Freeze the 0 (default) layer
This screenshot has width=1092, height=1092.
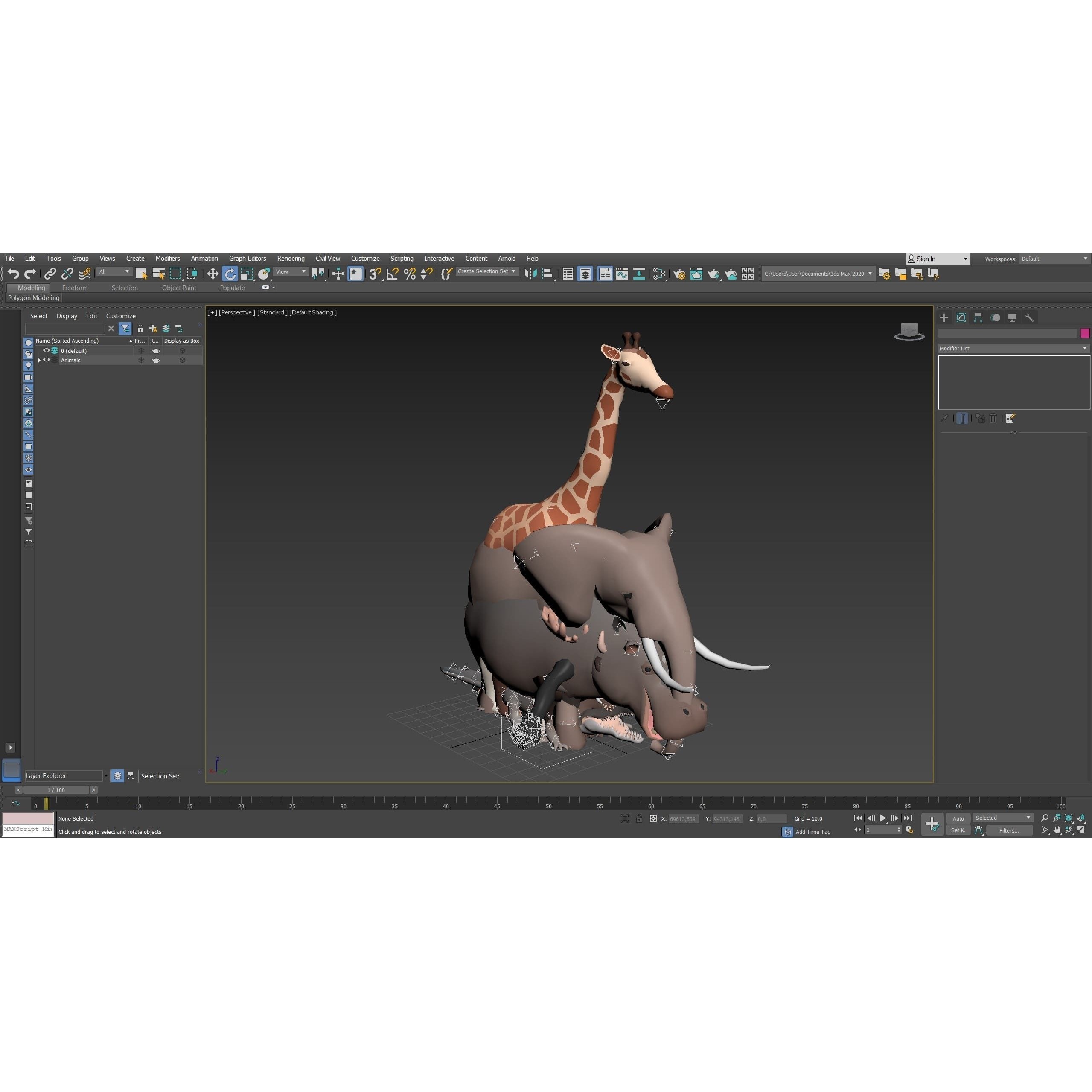click(141, 350)
